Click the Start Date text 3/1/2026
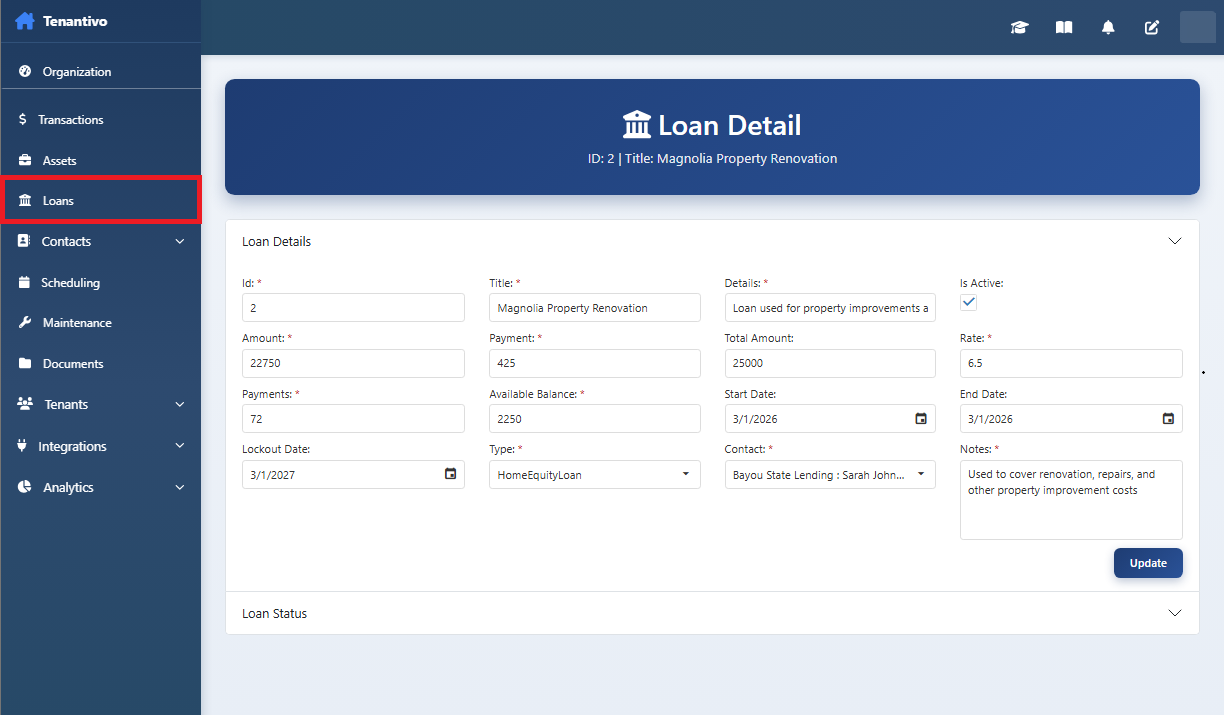 click(x=757, y=419)
